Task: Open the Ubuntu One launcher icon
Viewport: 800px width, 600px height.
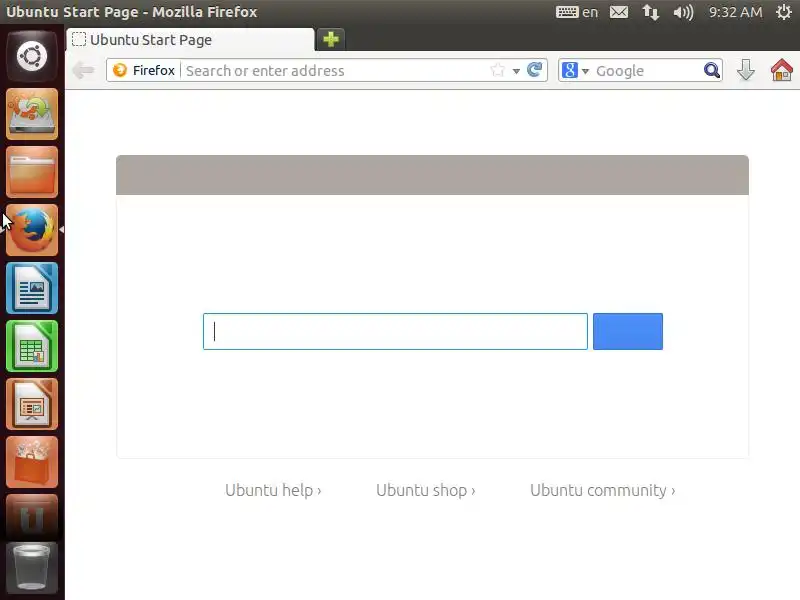Action: point(32,516)
